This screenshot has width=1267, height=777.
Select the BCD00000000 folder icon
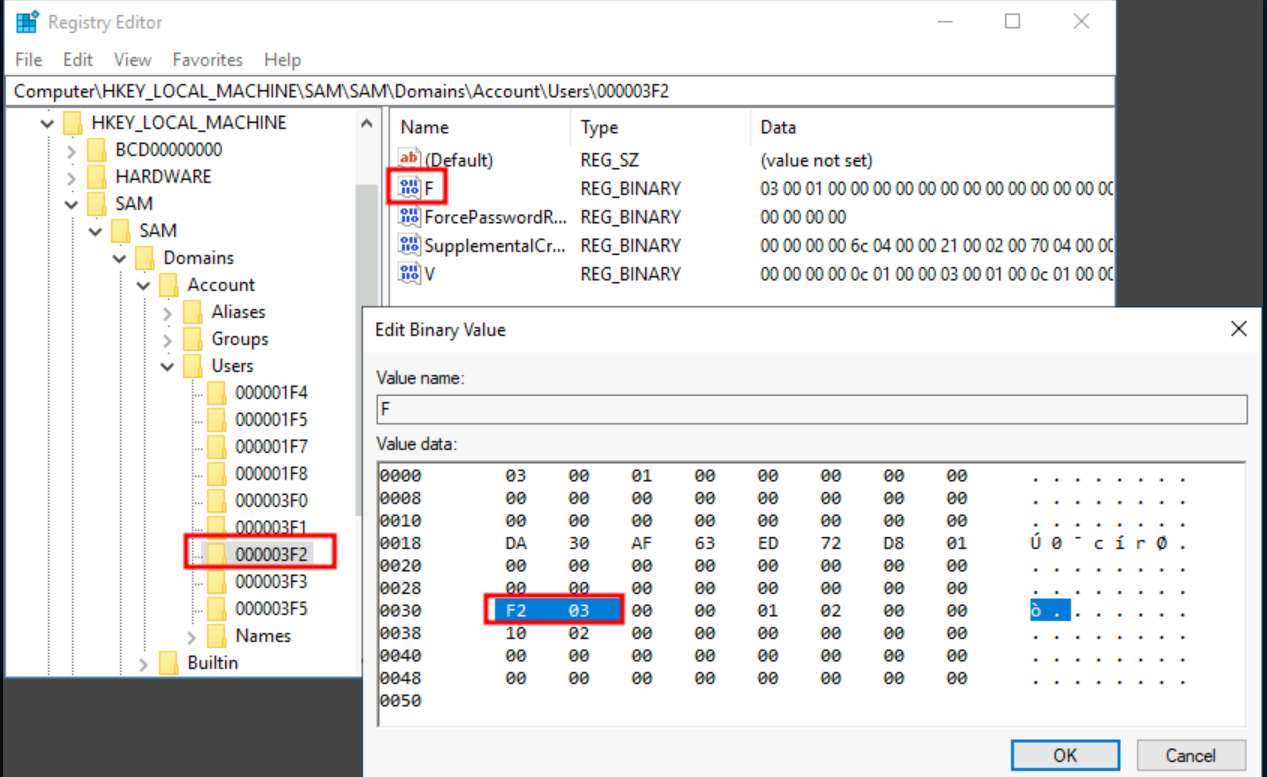tap(96, 150)
